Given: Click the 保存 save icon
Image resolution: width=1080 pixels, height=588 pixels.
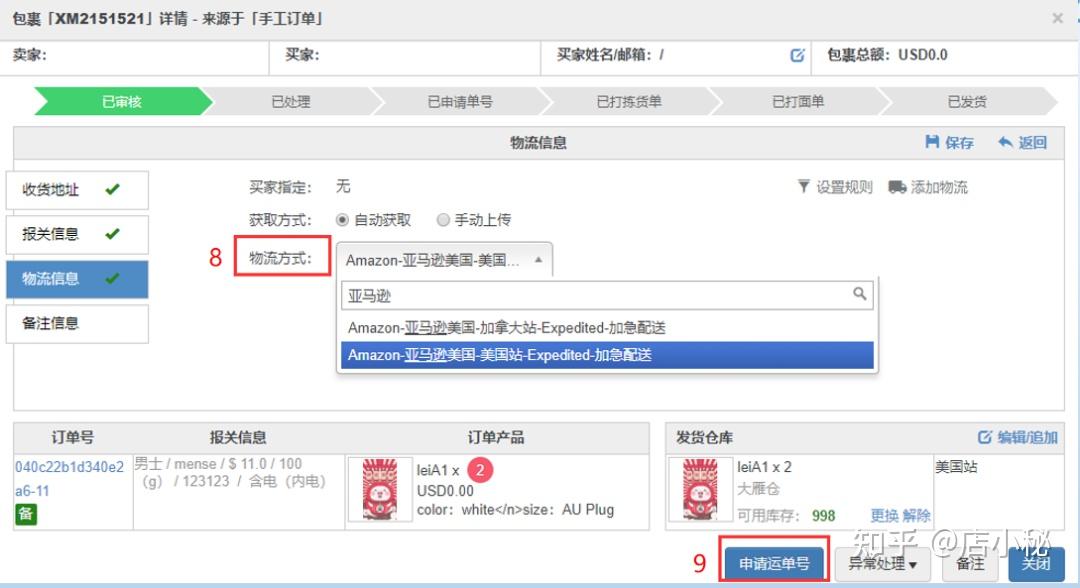Looking at the screenshot, I should point(930,142).
